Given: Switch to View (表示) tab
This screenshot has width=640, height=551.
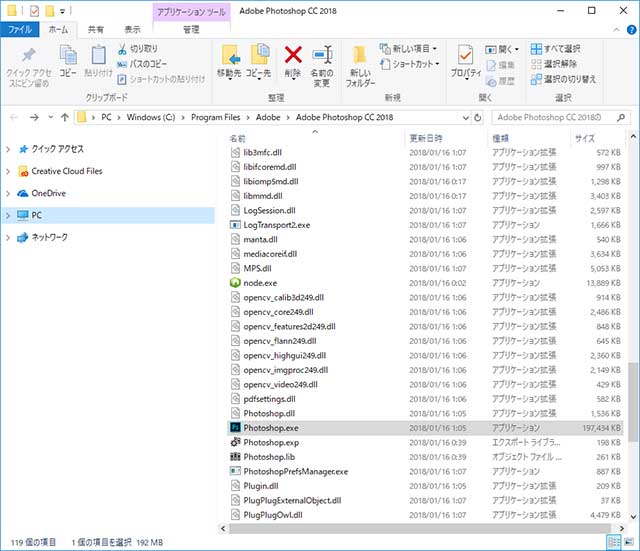Looking at the screenshot, I should tap(132, 29).
